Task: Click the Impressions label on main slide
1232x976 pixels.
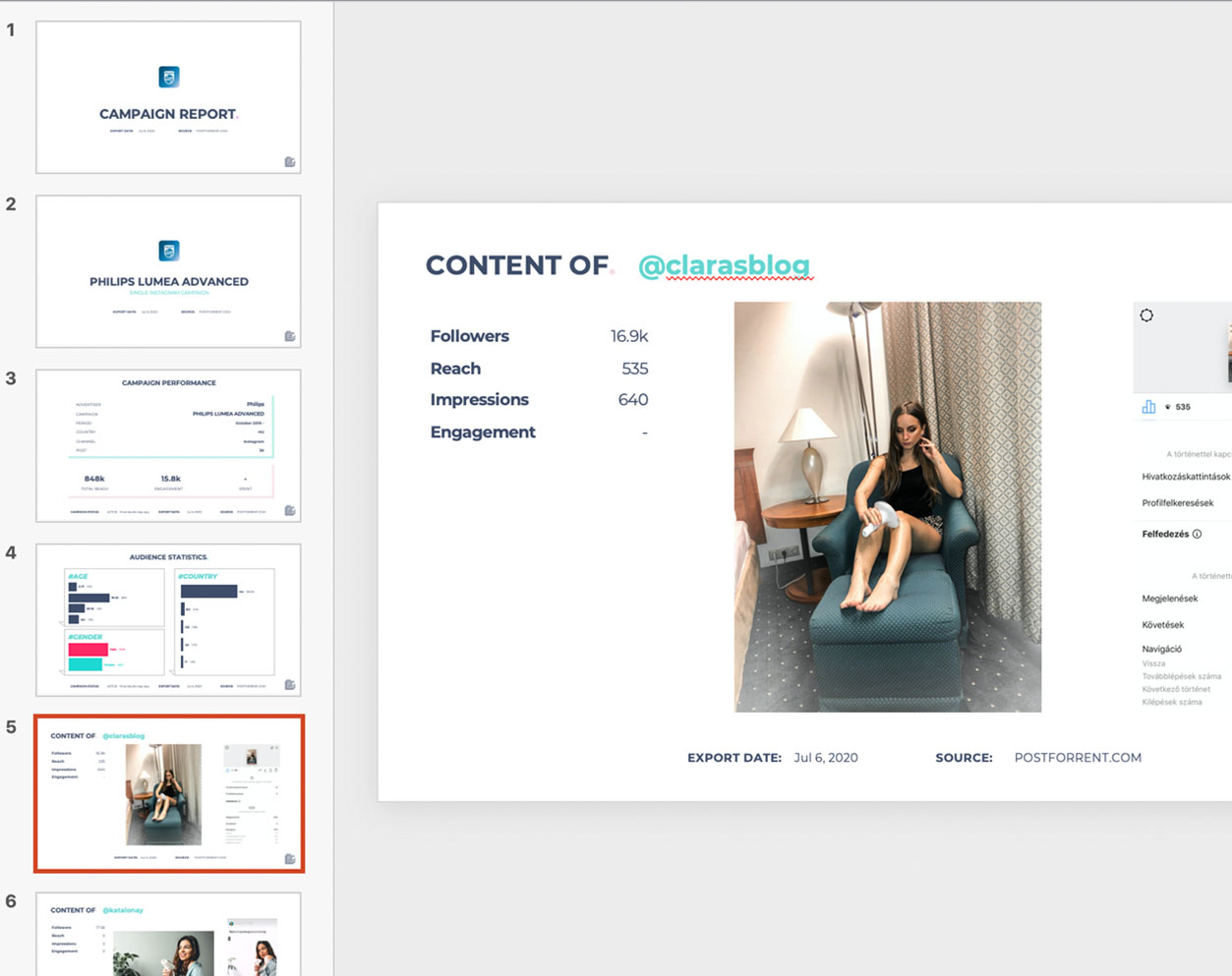Action: pos(480,400)
